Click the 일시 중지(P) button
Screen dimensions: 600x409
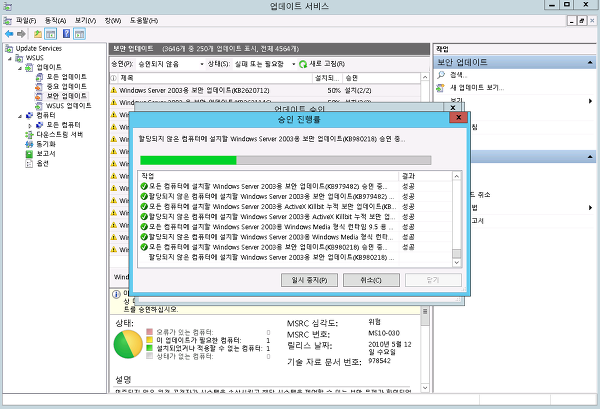(309, 280)
